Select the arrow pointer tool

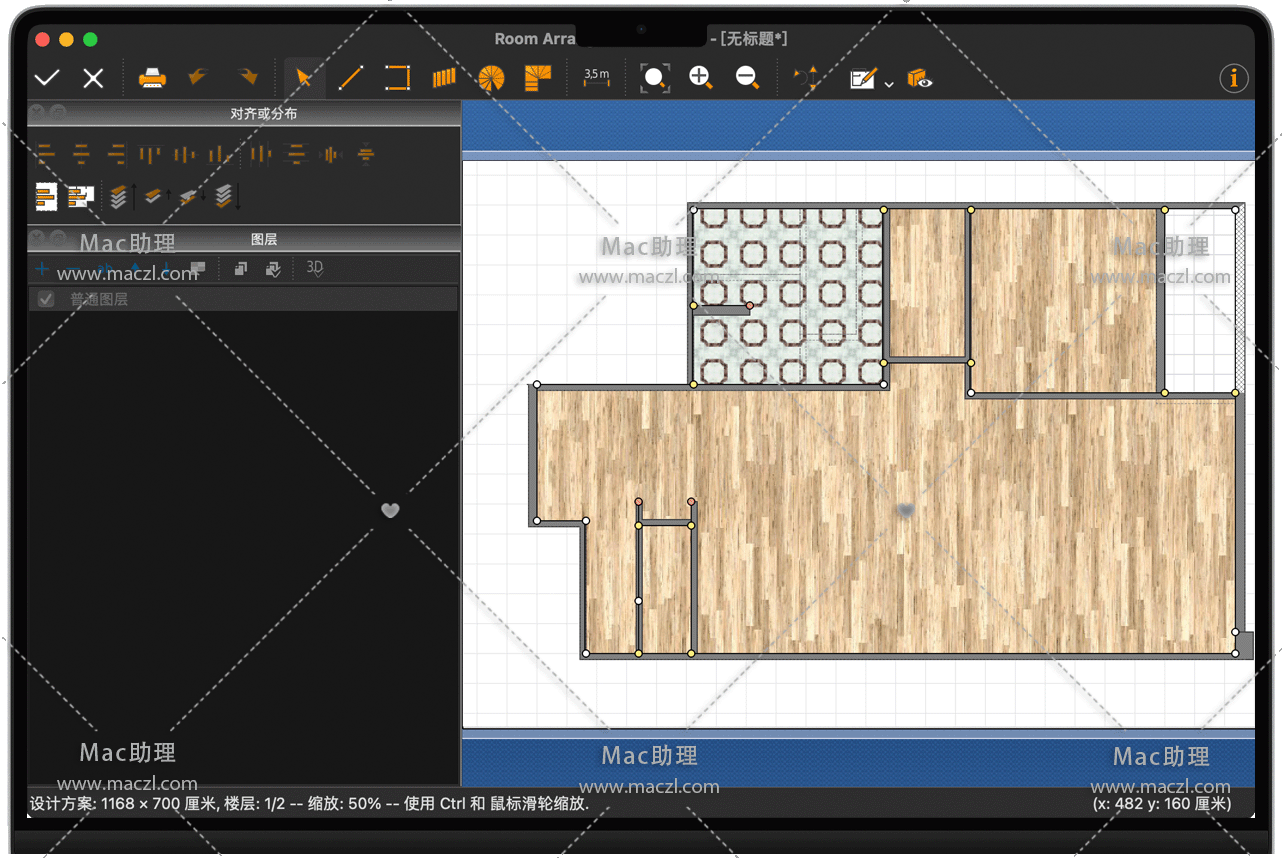click(x=304, y=78)
